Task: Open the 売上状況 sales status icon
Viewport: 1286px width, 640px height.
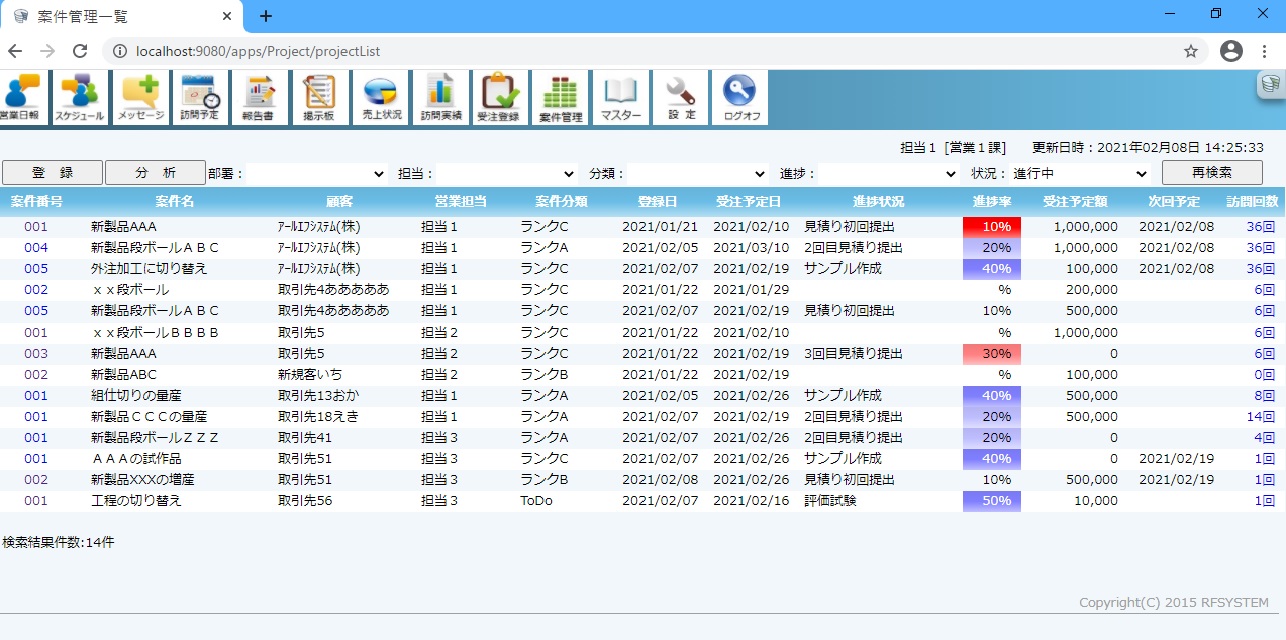Action: [380, 98]
